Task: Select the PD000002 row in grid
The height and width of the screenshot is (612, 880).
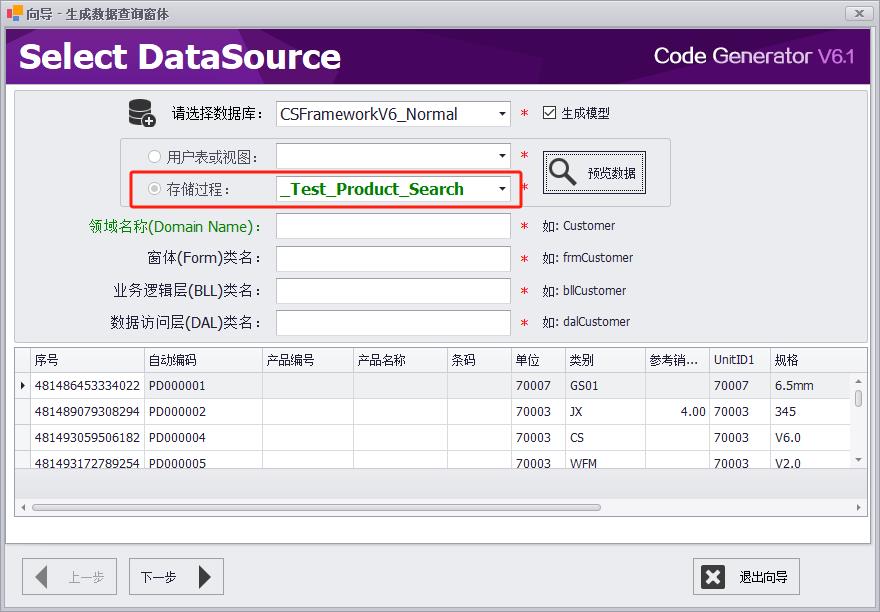Action: [178, 412]
